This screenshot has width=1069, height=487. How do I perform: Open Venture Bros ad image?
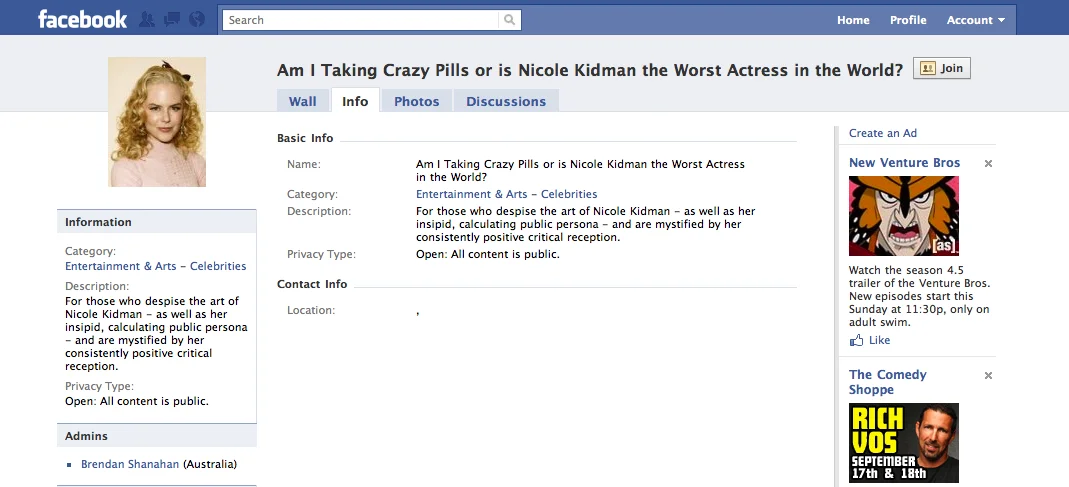pos(904,216)
